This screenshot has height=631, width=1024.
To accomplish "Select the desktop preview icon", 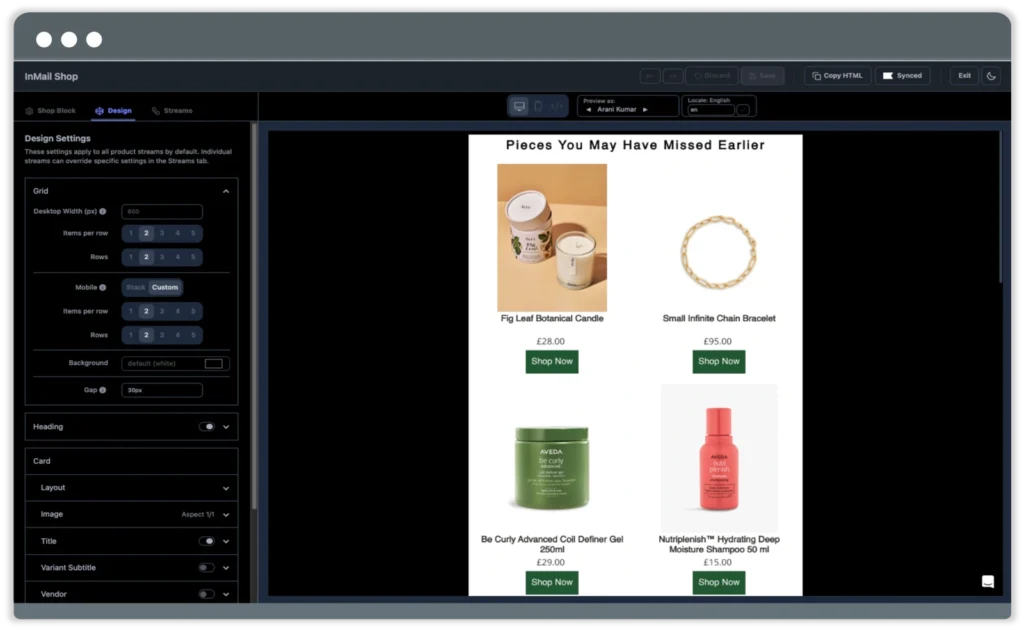I will tap(519, 105).
